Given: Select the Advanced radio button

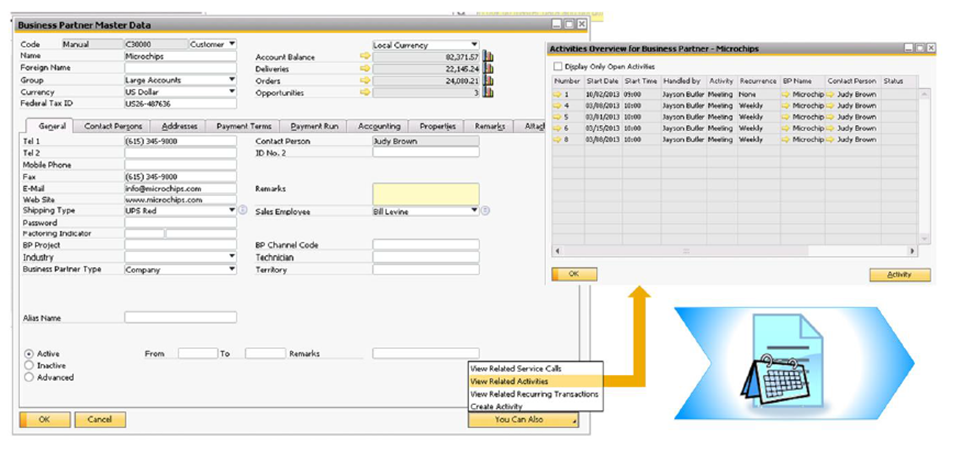Looking at the screenshot, I should pyautogui.click(x=29, y=377).
